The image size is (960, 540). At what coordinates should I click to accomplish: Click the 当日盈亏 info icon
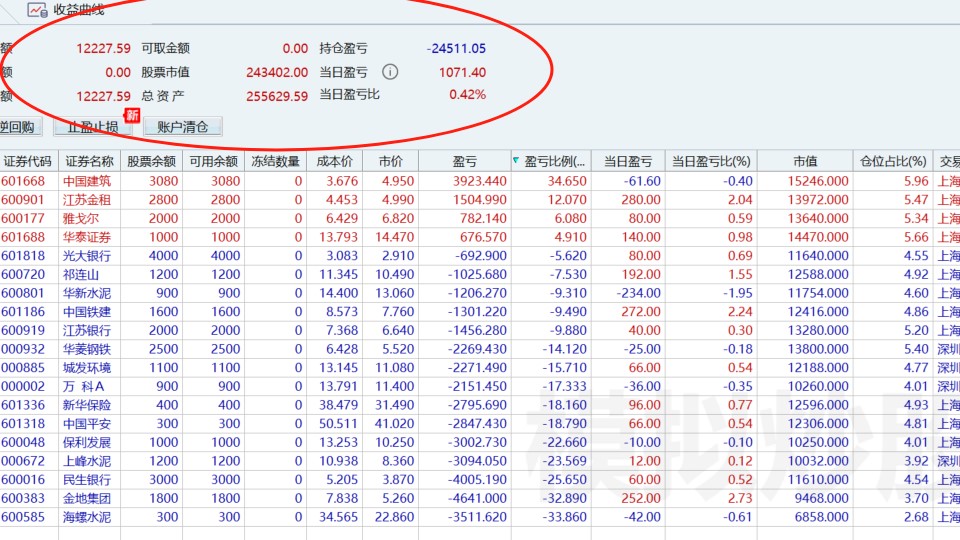tap(390, 72)
